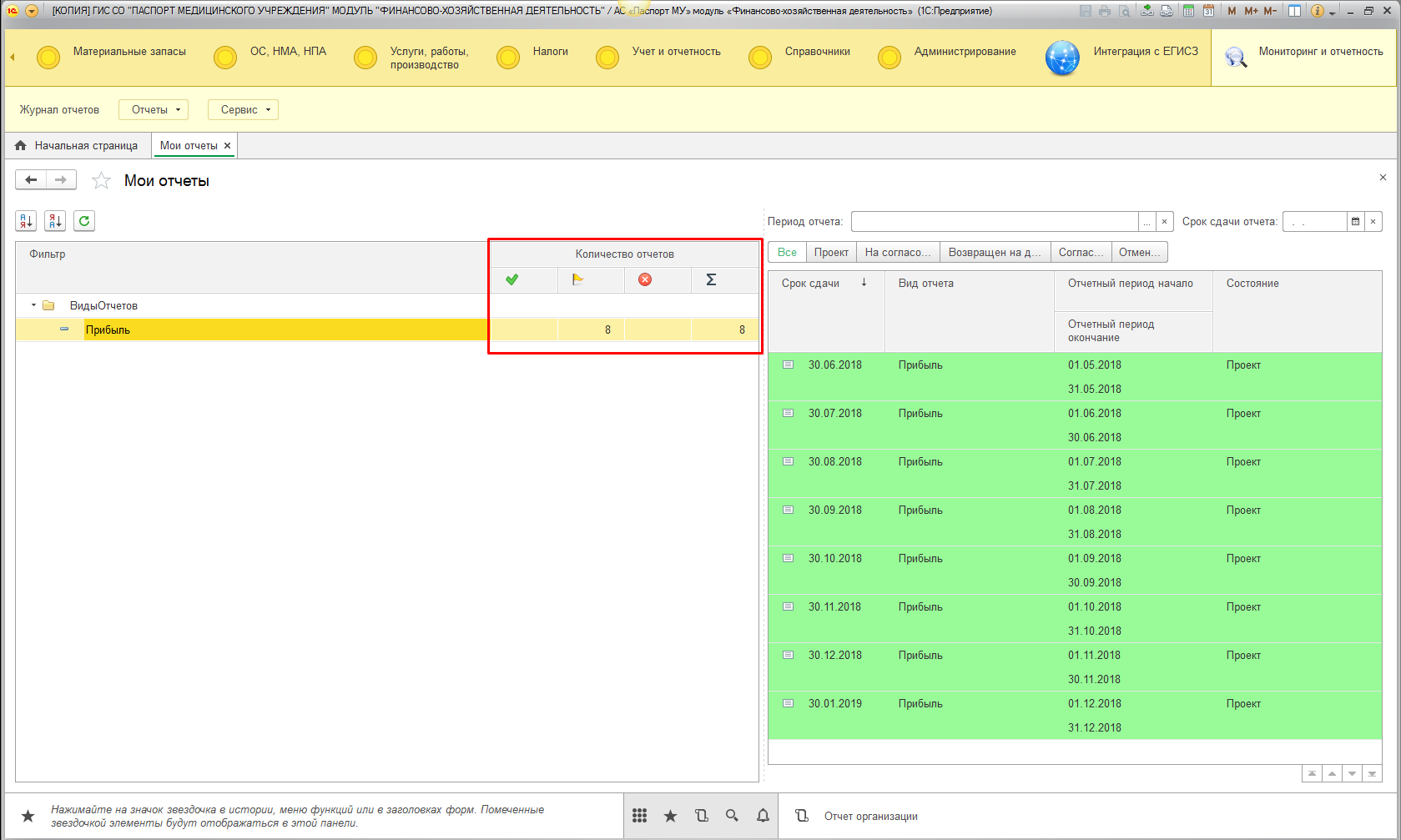This screenshot has height=840, width=1401.
Task: Expand the Сервис dropdown
Action: coord(243,110)
